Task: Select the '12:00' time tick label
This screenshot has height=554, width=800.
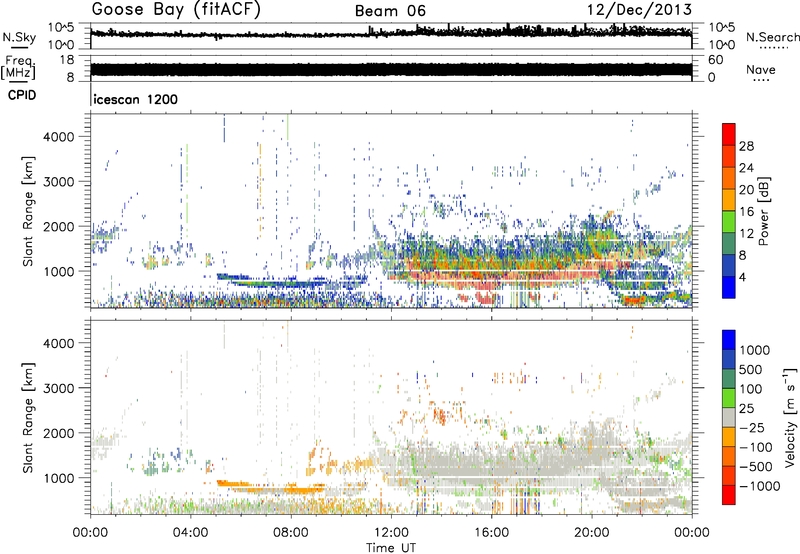Action: [x=391, y=533]
